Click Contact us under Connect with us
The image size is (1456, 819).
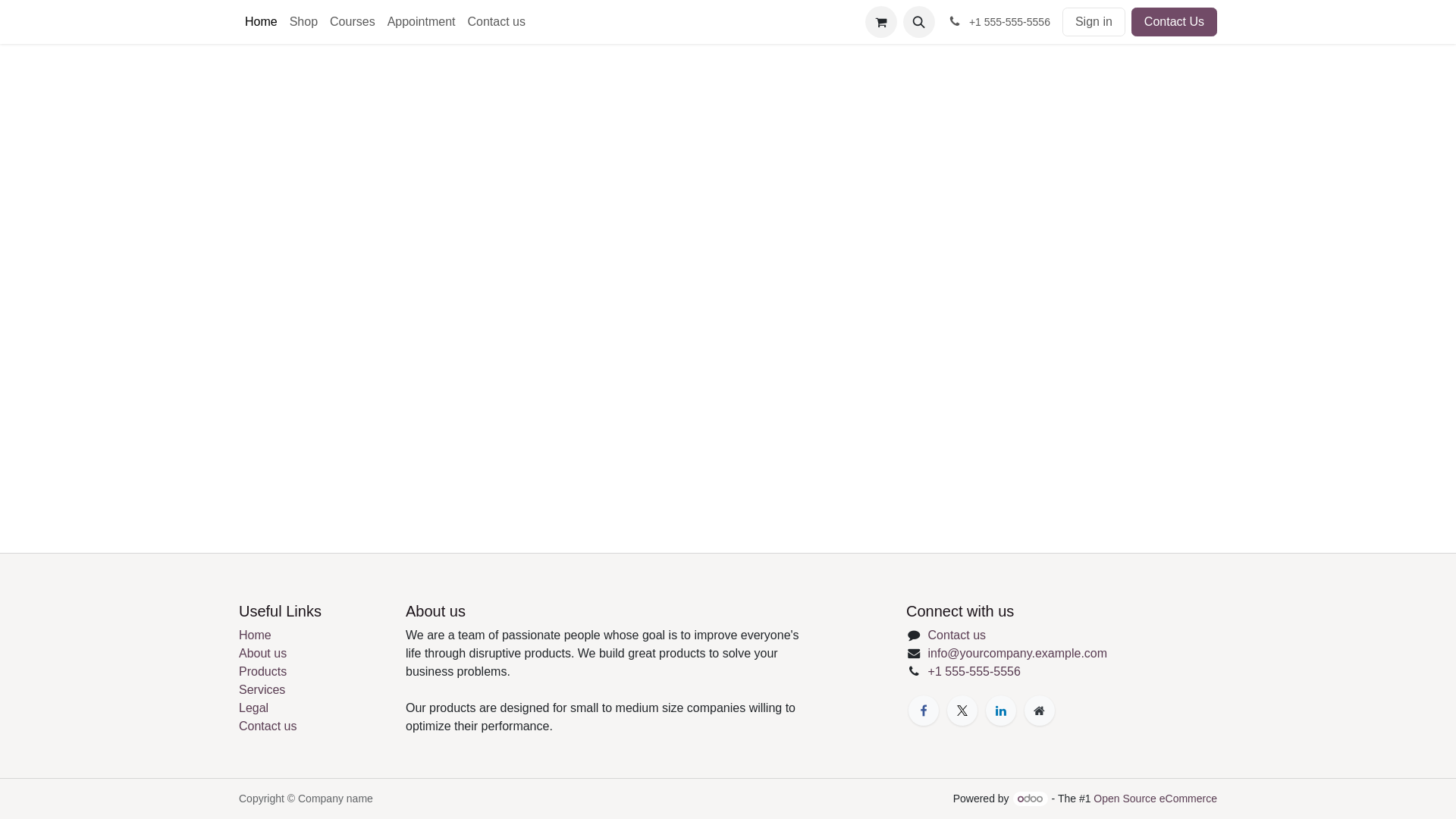[956, 635]
